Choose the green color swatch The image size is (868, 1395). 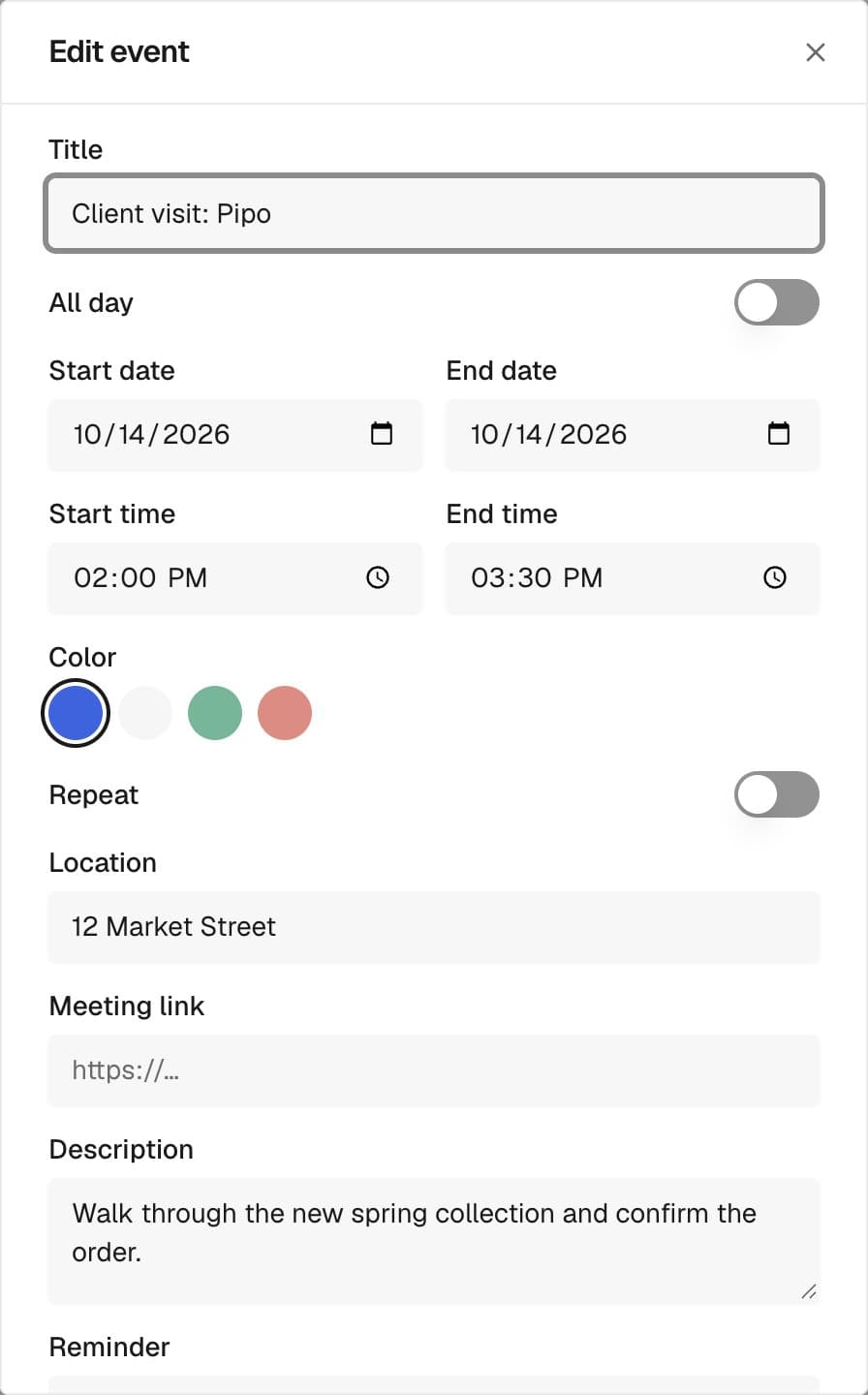[215, 713]
